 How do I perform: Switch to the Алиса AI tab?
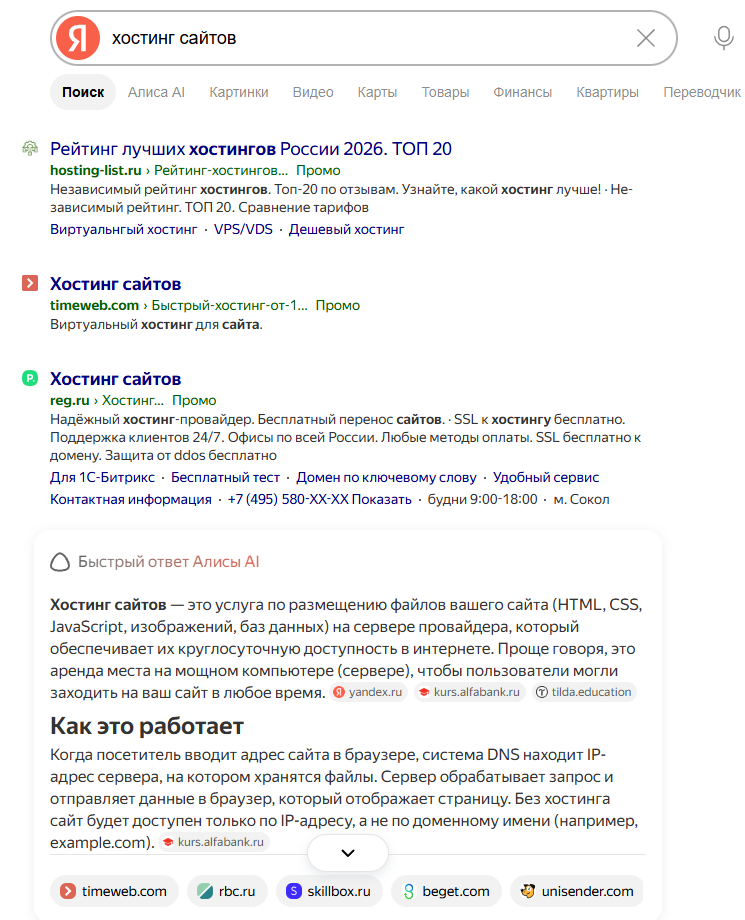[156, 92]
